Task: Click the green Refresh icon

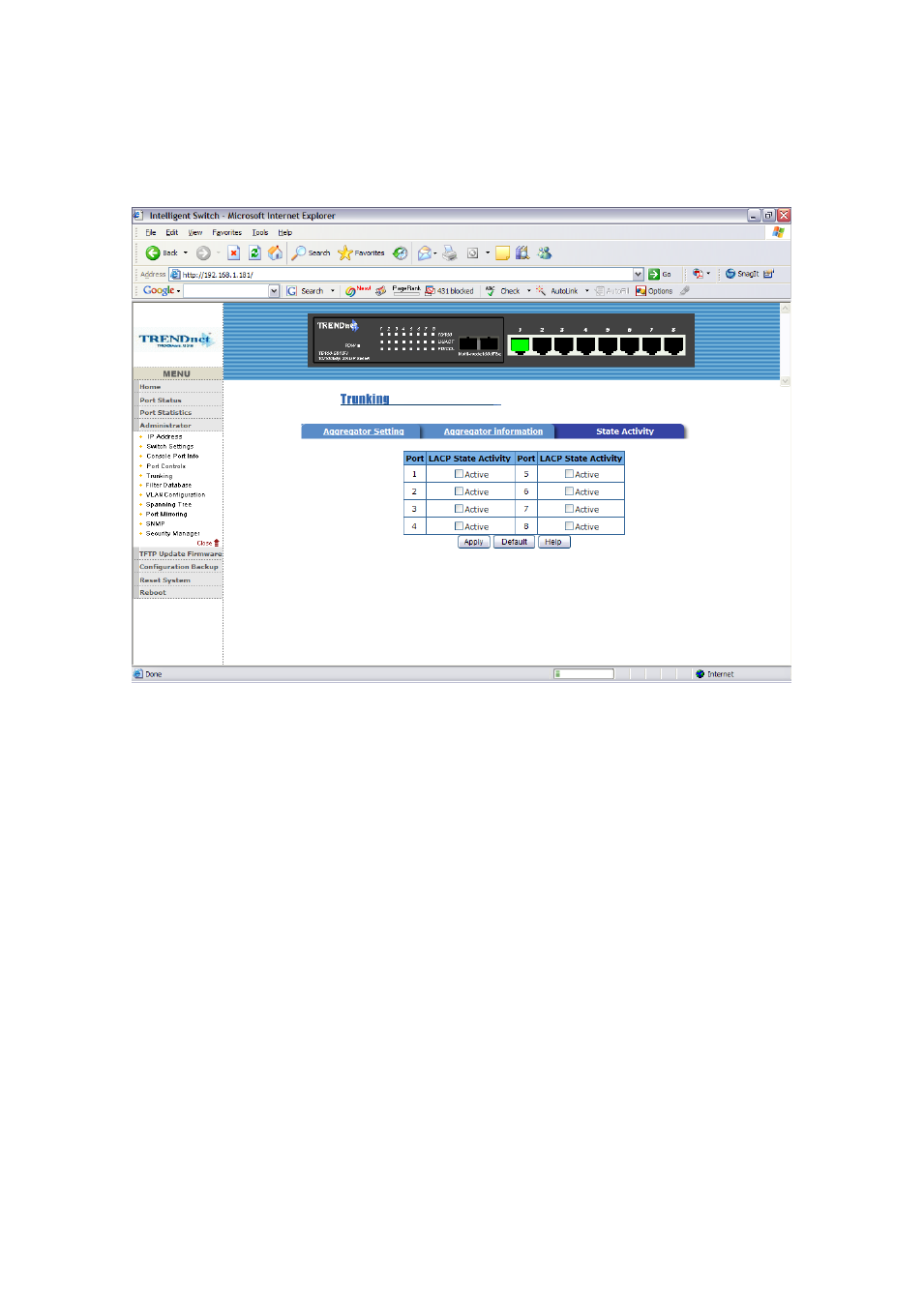Action: point(254,252)
